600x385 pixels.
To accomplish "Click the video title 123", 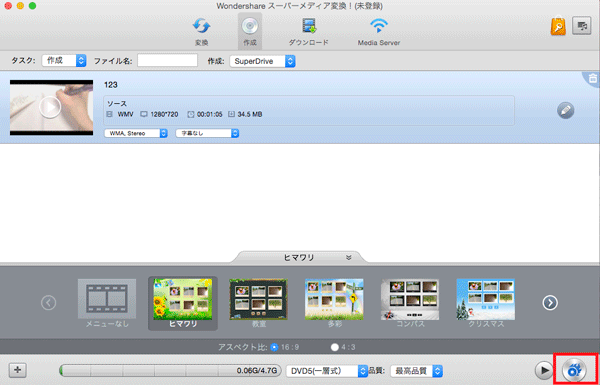I will [111, 85].
